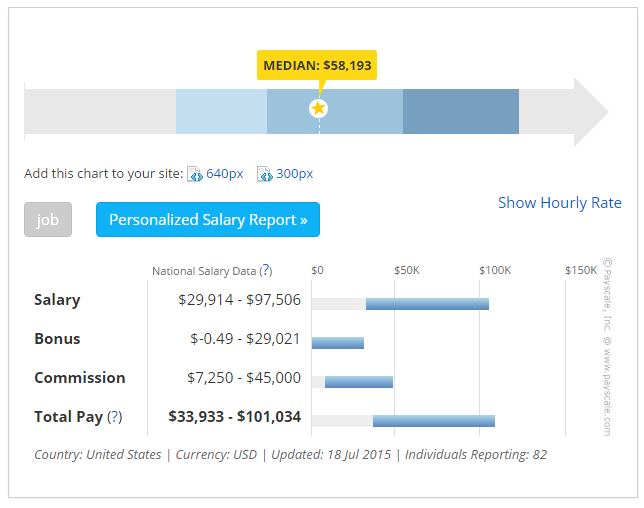Click the value $-0.49 - $29,021
This screenshot has height=508, width=644.
coord(245,339)
